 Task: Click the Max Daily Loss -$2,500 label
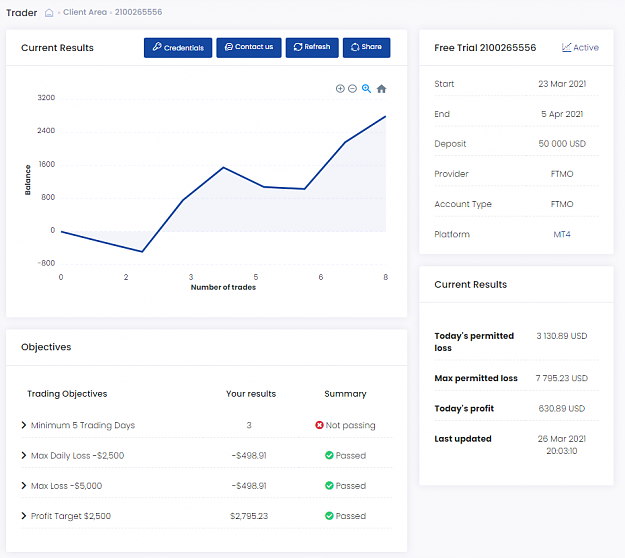click(x=77, y=456)
